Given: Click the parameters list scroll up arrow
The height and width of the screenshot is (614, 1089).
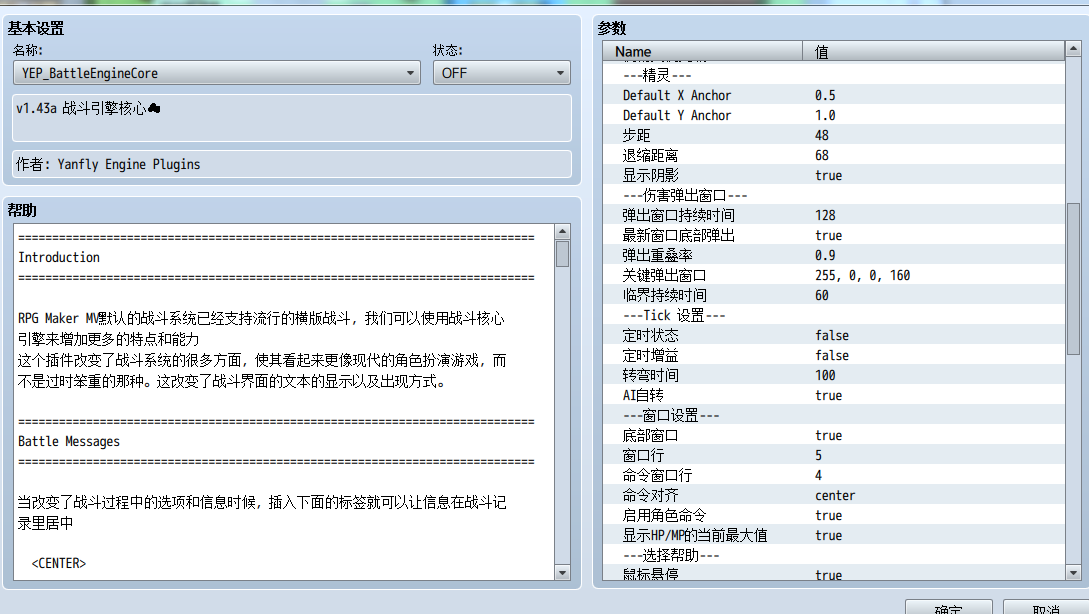Looking at the screenshot, I should click(x=1073, y=49).
